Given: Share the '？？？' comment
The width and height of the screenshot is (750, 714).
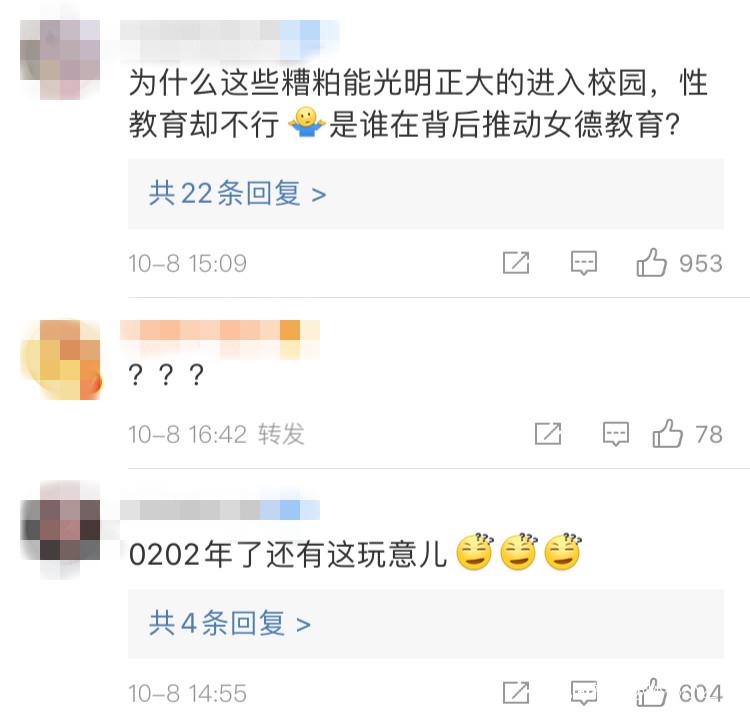Looking at the screenshot, I should click(x=548, y=434).
